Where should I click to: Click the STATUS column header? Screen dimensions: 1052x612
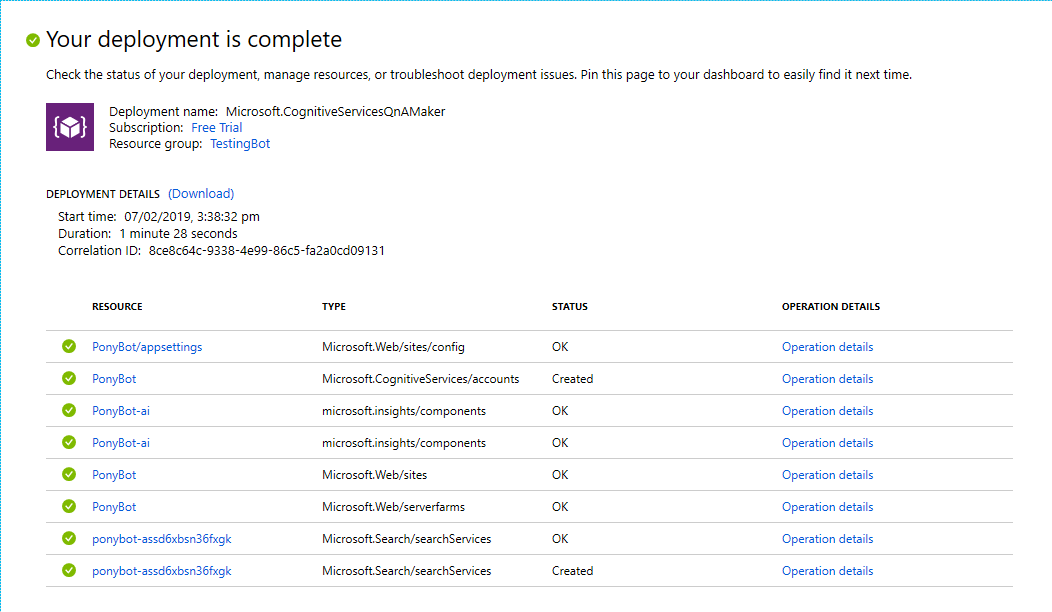570,307
